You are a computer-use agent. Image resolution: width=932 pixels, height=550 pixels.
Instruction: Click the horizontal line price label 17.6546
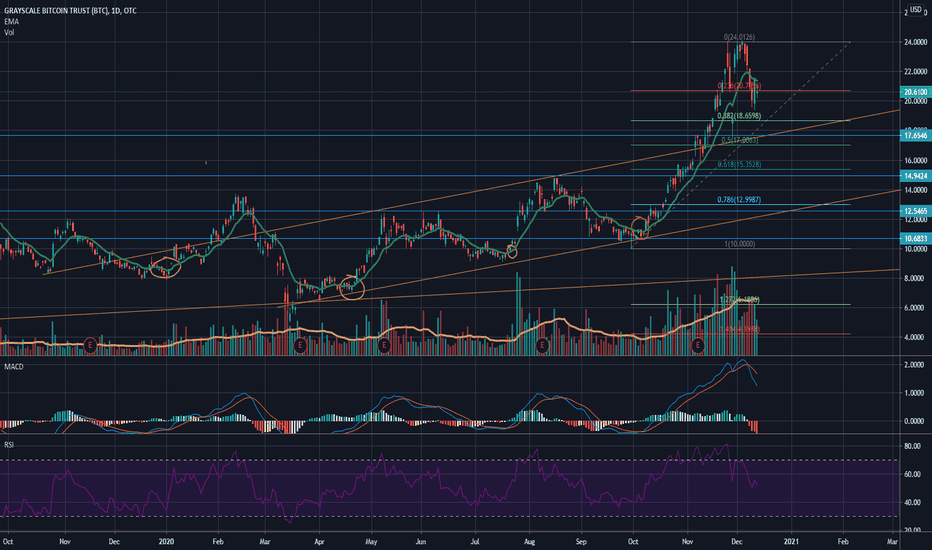tap(915, 136)
